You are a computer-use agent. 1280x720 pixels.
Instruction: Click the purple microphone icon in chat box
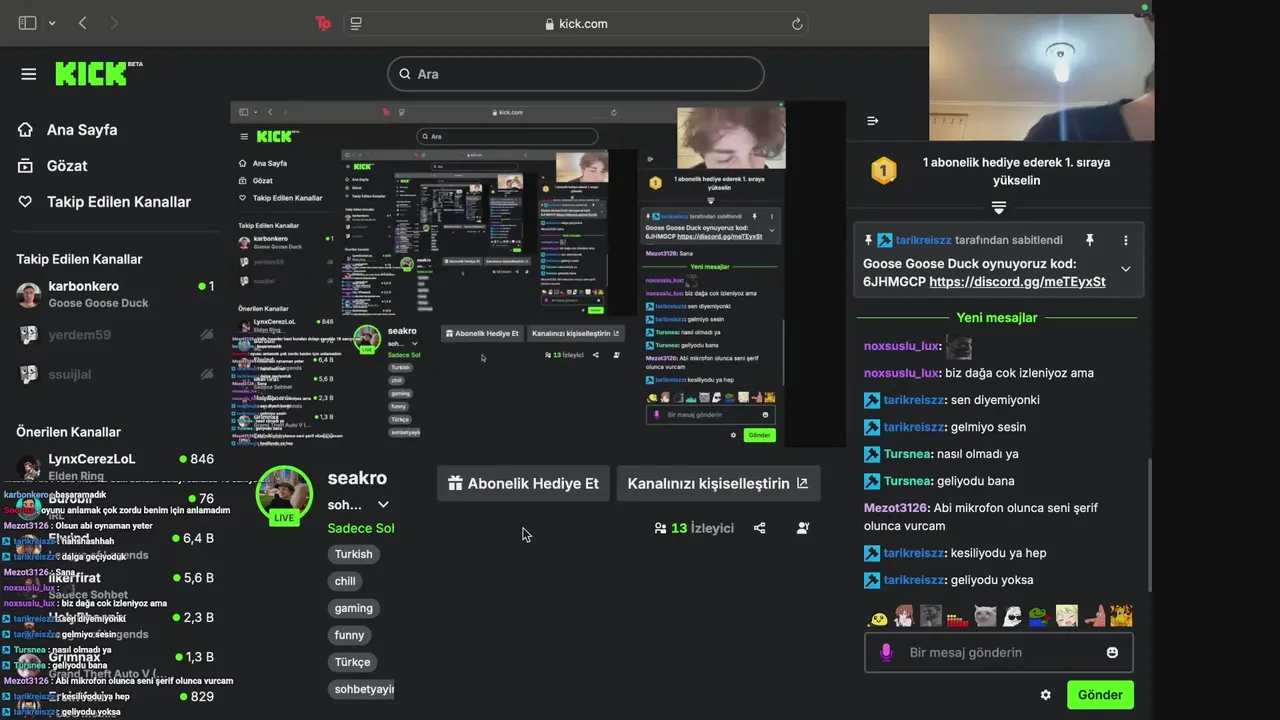pos(885,652)
